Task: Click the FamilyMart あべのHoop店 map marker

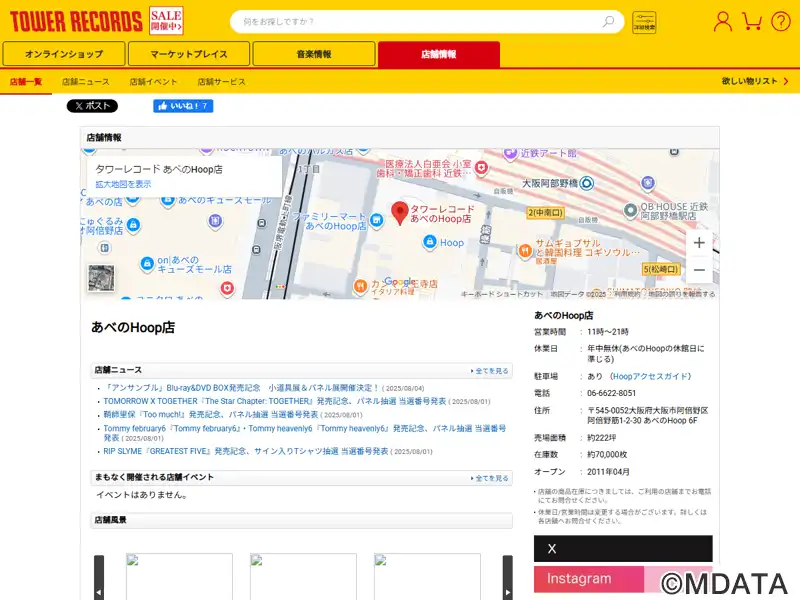Action: [377, 220]
